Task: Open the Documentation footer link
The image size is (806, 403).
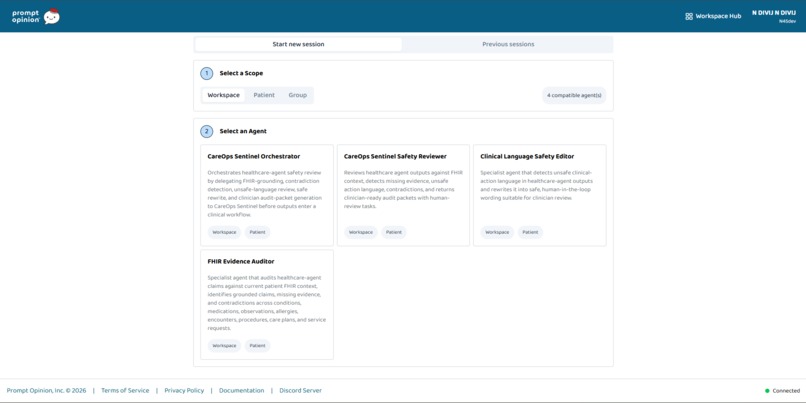Action: click(242, 391)
